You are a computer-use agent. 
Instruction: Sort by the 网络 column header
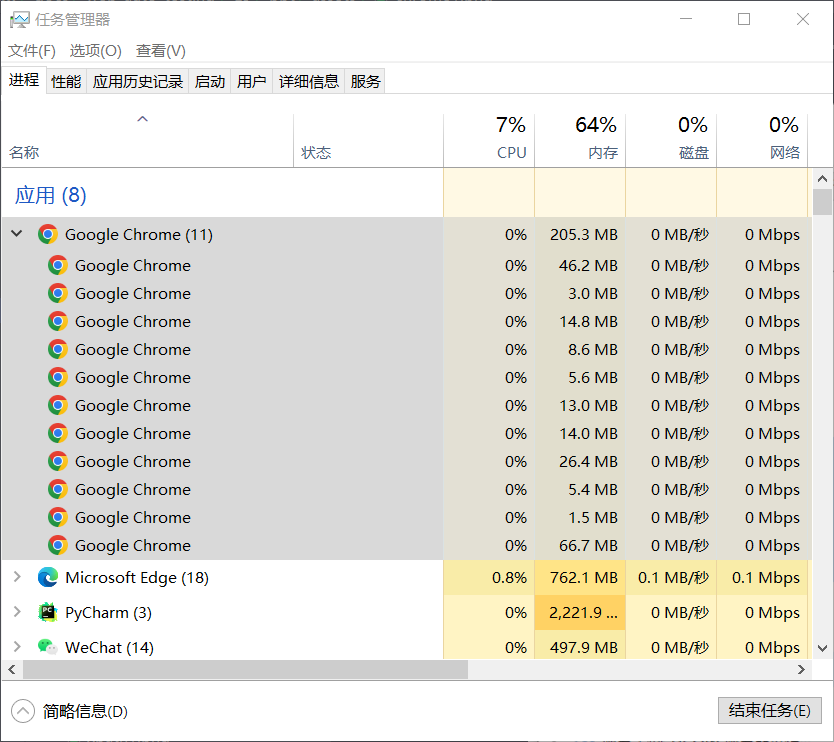pyautogui.click(x=762, y=141)
